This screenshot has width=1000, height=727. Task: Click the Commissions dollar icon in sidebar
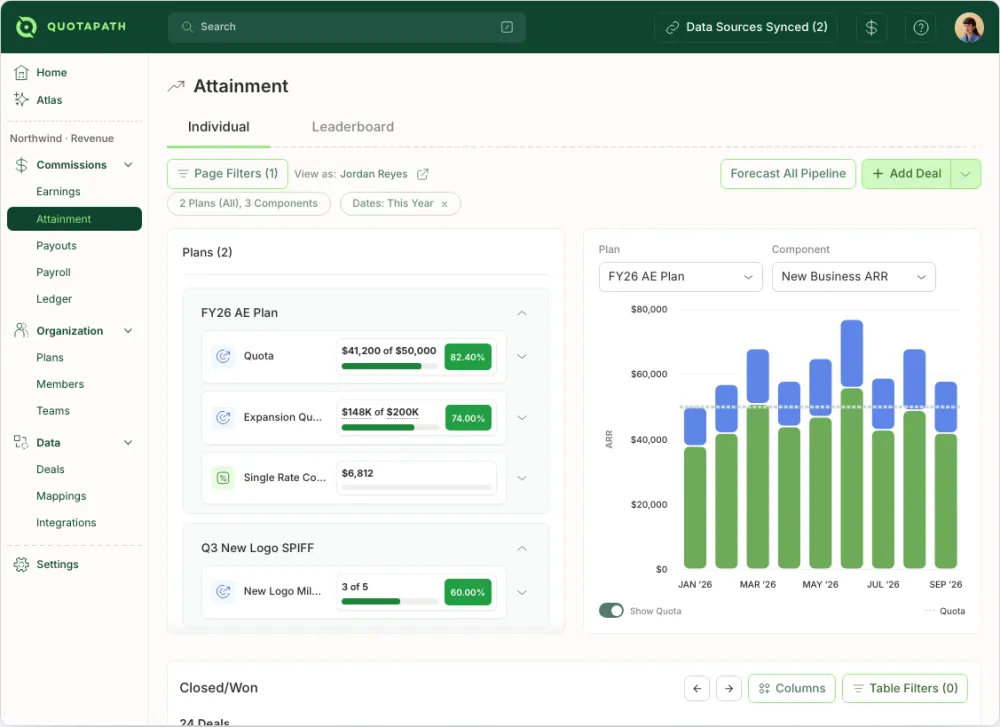click(21, 165)
